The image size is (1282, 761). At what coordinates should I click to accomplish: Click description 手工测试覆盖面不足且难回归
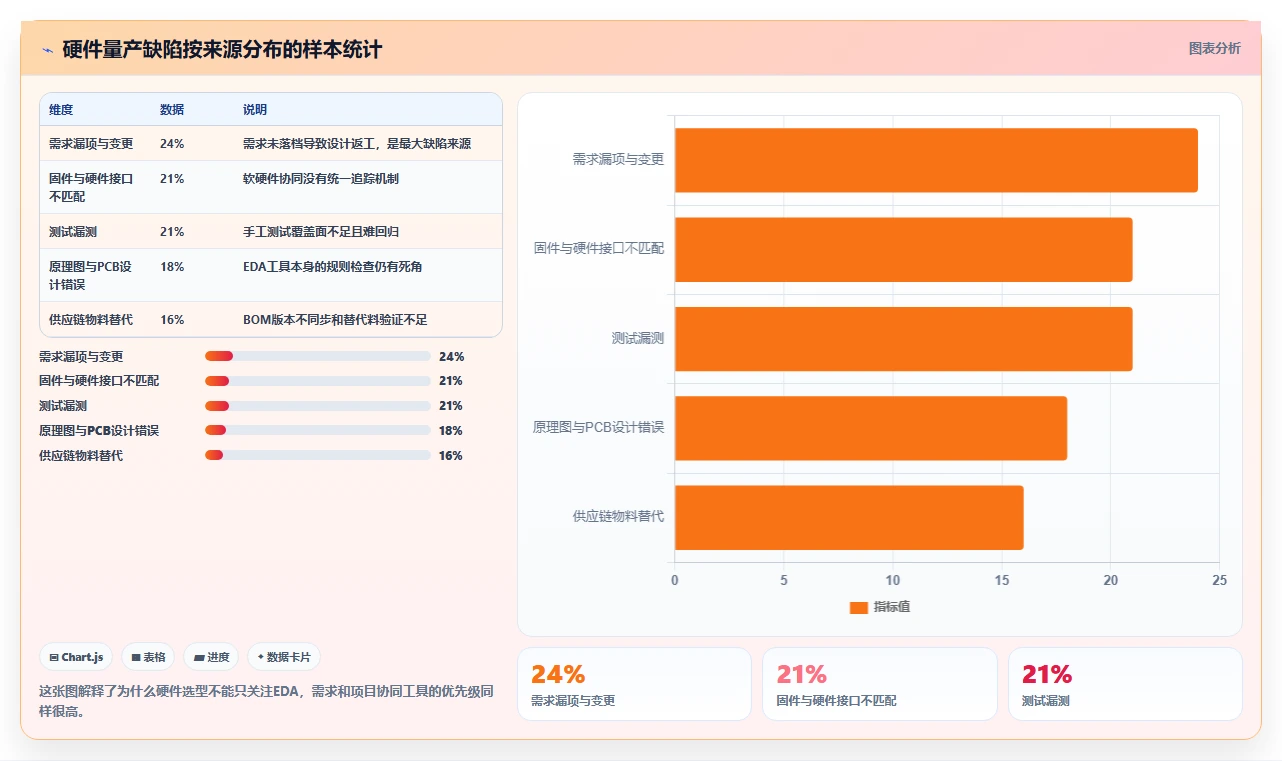click(321, 232)
